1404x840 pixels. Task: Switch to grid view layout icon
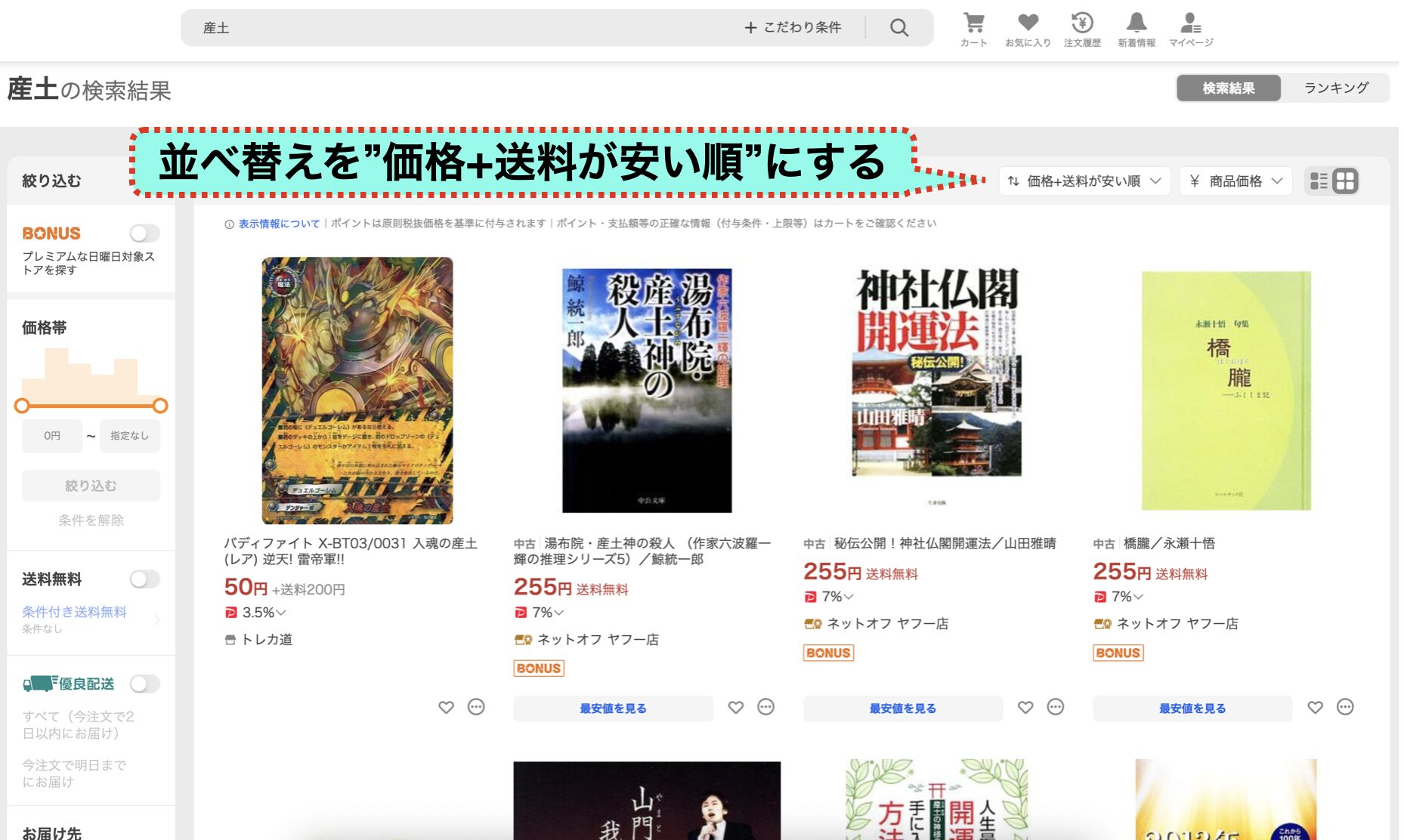coord(1345,181)
